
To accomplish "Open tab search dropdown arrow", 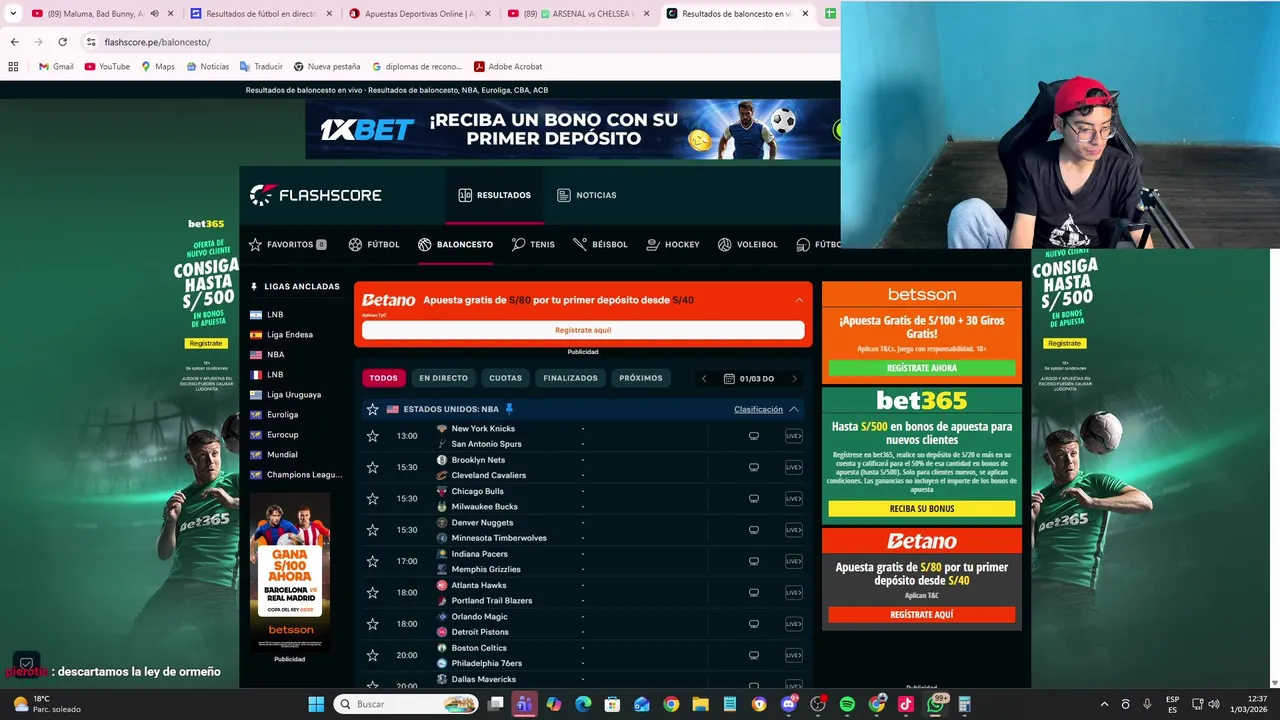I will click(x=13, y=14).
